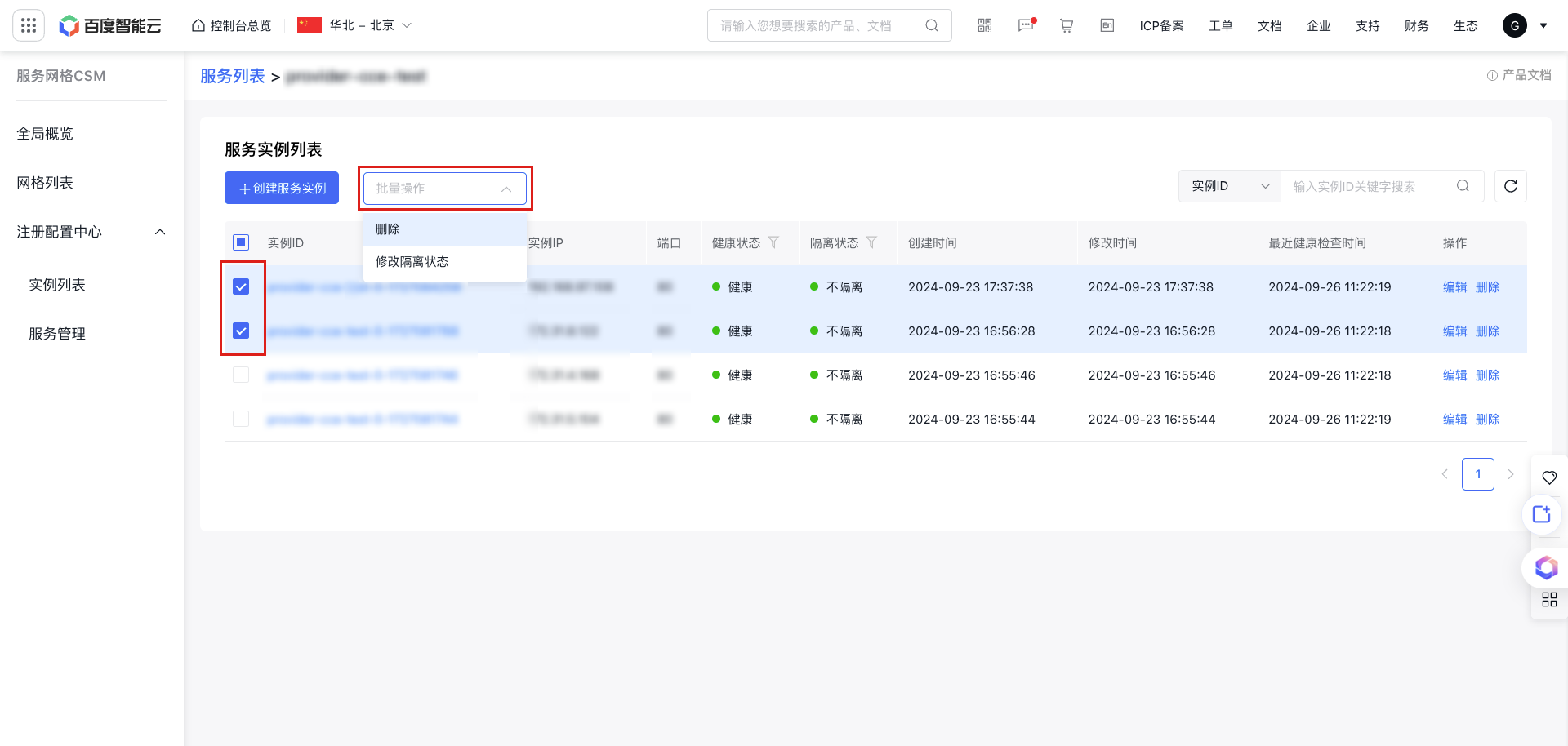Click the 产品文档 info icon

click(x=1492, y=75)
